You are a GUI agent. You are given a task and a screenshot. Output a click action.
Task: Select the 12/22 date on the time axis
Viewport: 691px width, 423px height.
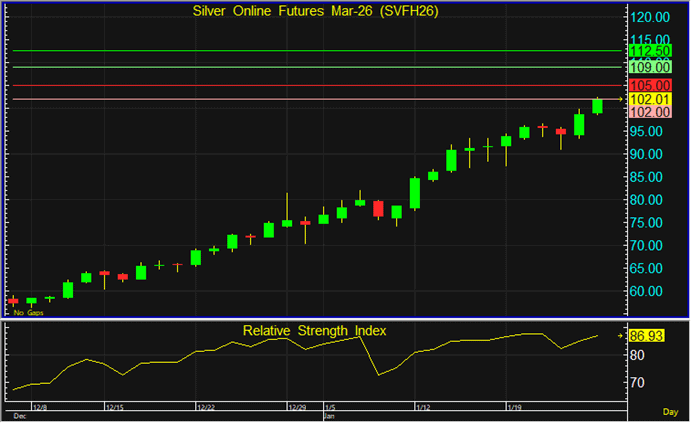pos(207,408)
